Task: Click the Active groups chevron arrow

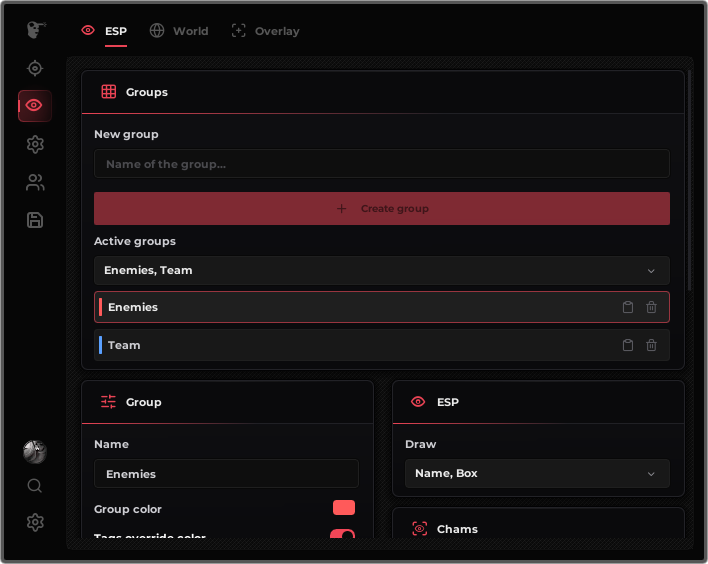Action: [651, 271]
